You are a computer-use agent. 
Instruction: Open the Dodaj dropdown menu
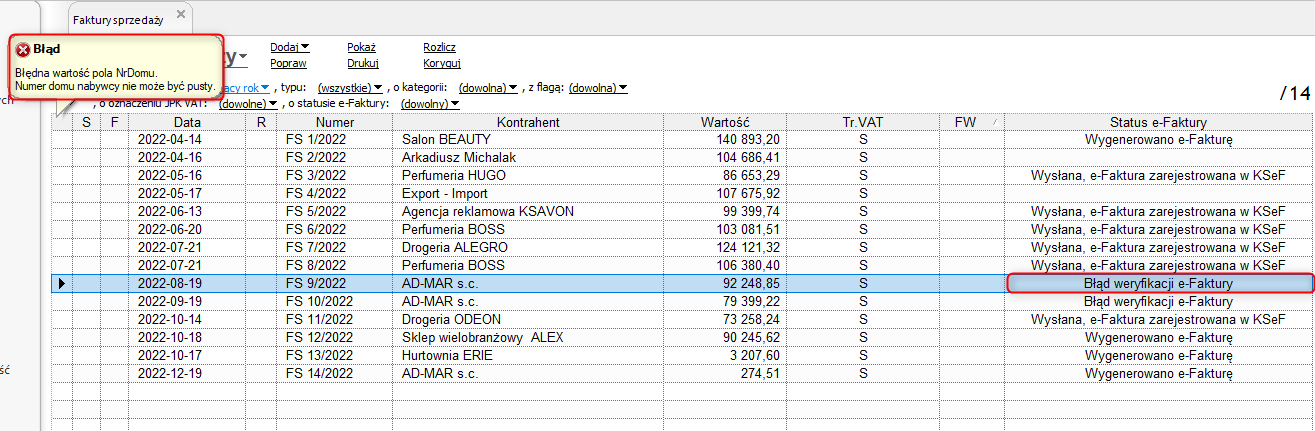pyautogui.click(x=290, y=46)
